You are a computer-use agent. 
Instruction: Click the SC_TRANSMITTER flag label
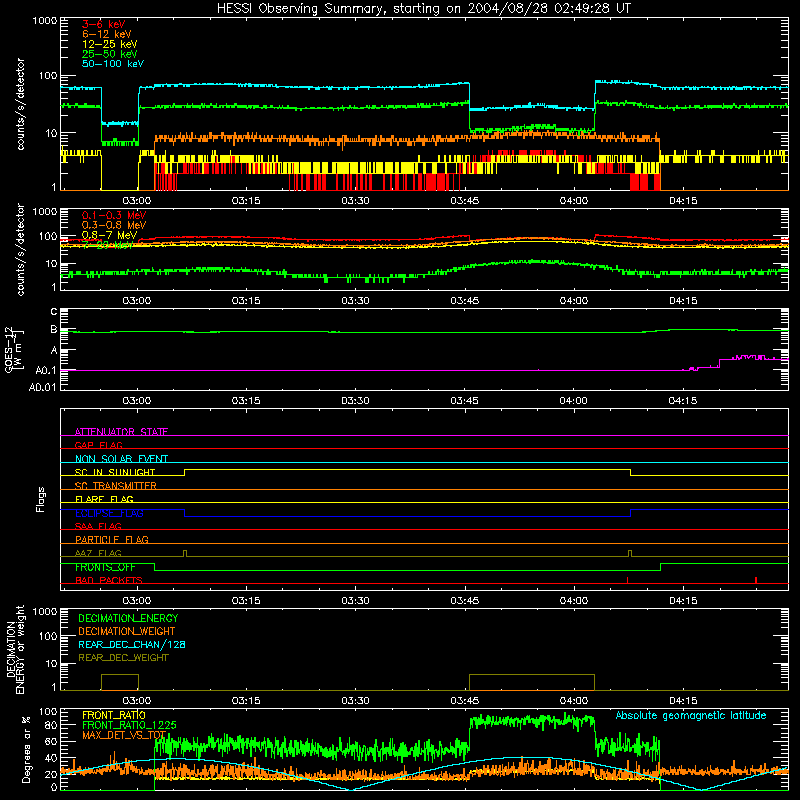116,486
